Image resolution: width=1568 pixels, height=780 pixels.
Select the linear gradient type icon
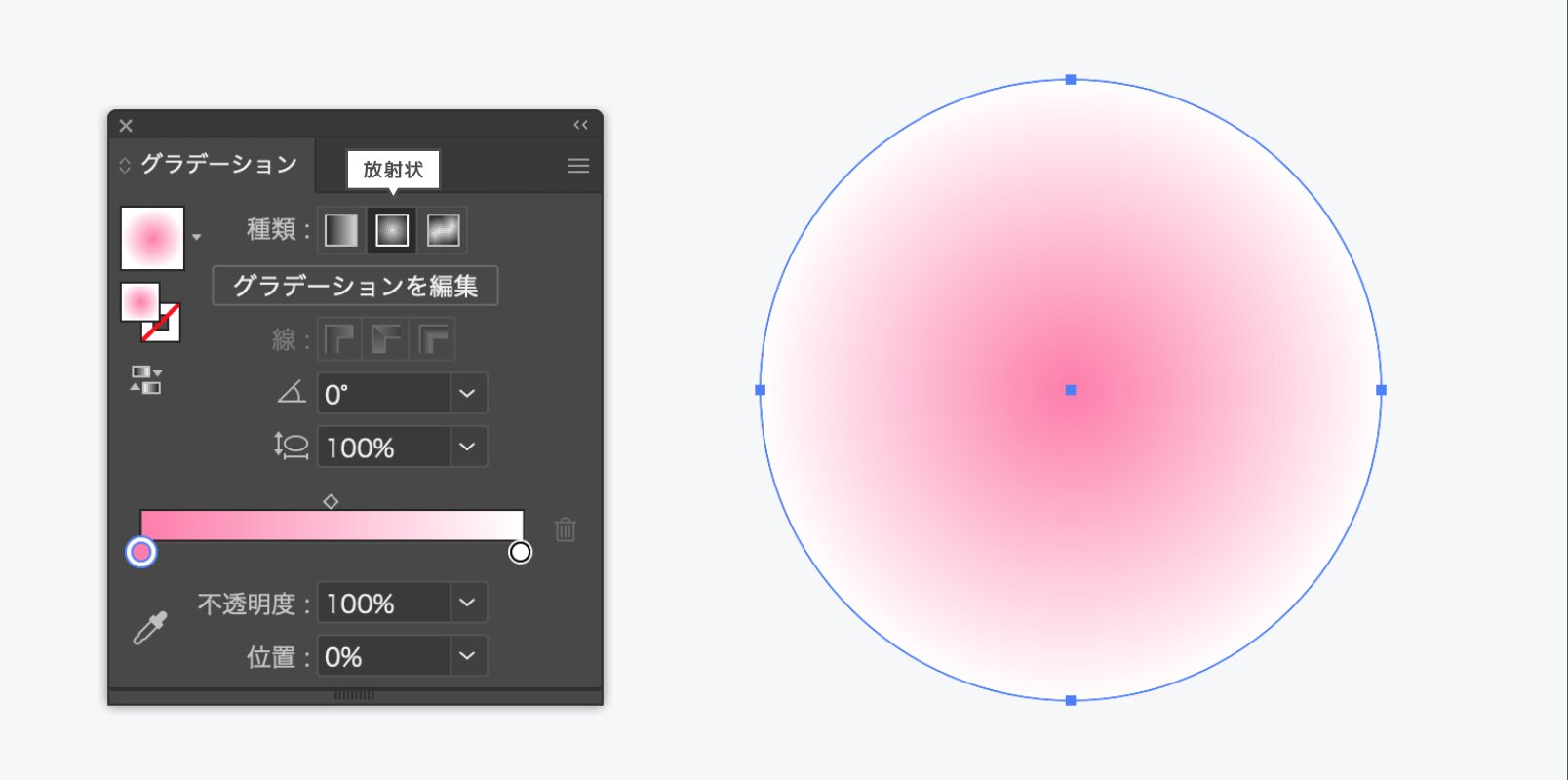click(340, 230)
